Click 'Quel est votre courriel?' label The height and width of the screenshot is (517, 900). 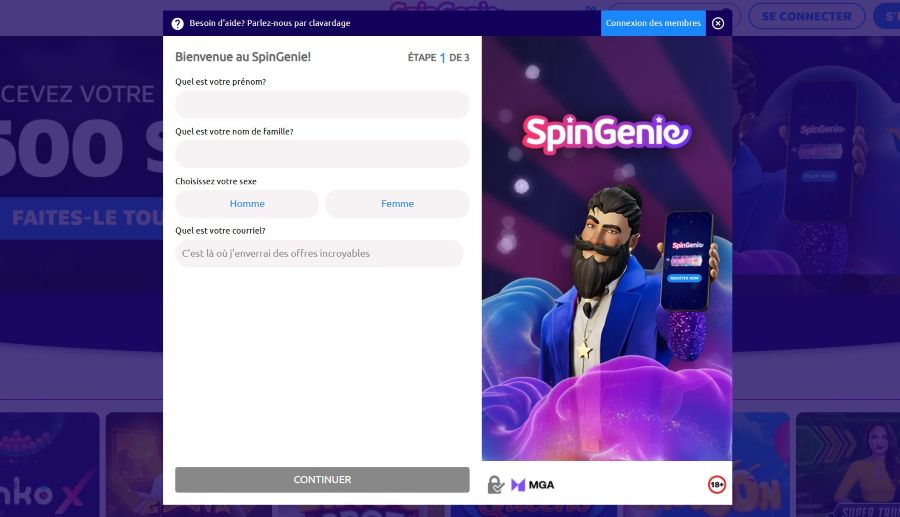220,231
